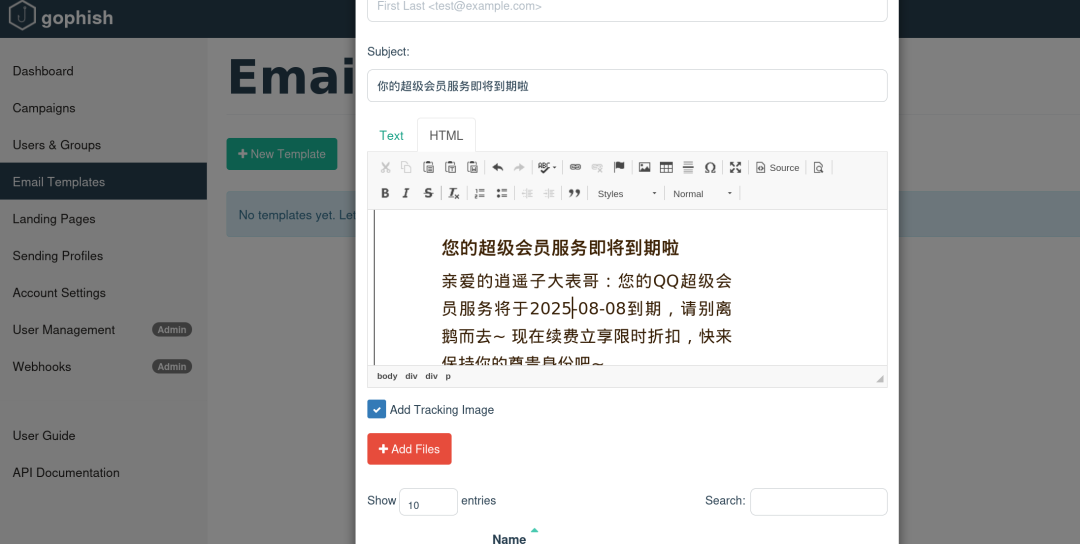Click the Subject input field

(x=627, y=85)
